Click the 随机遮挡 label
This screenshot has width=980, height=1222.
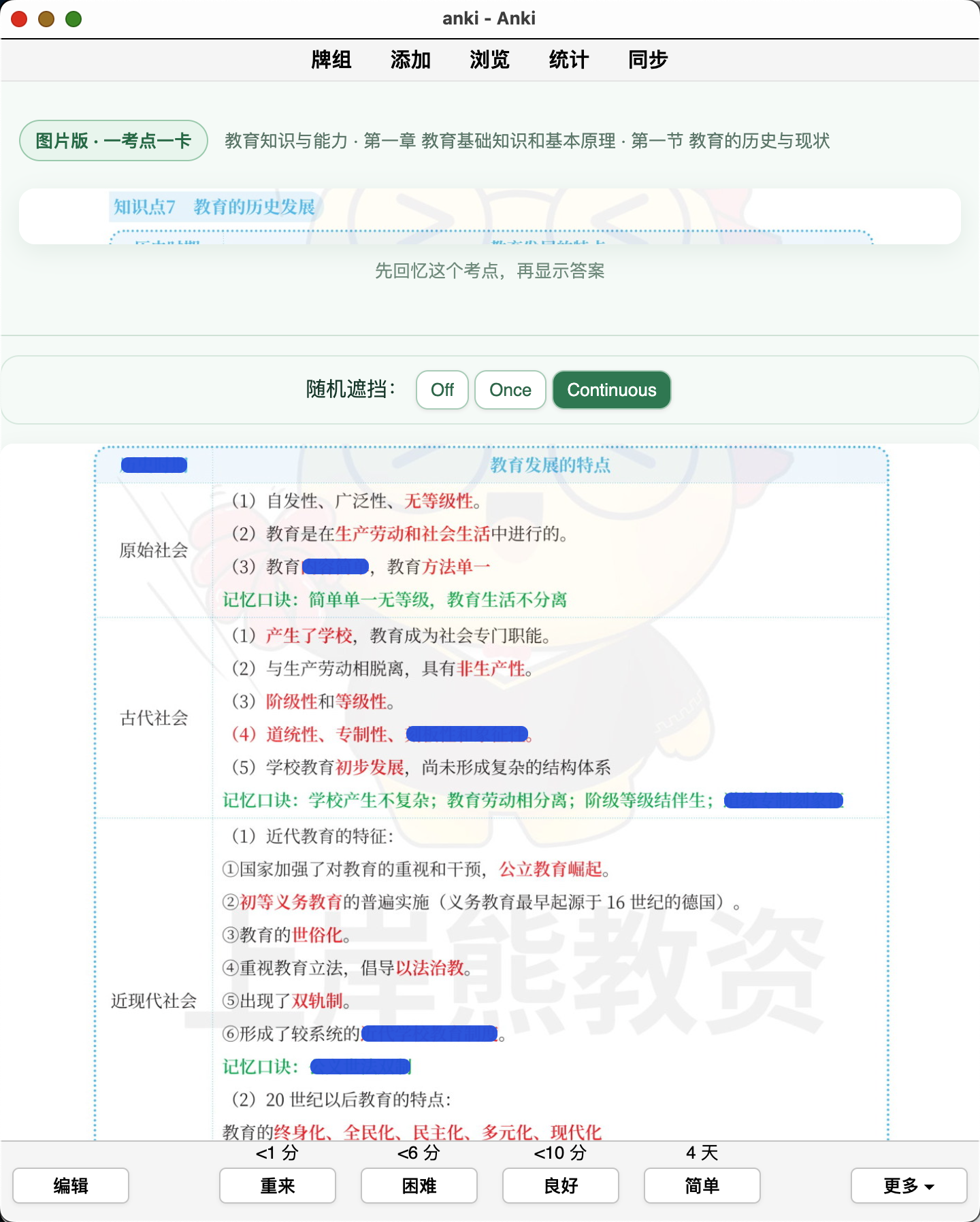tap(350, 390)
